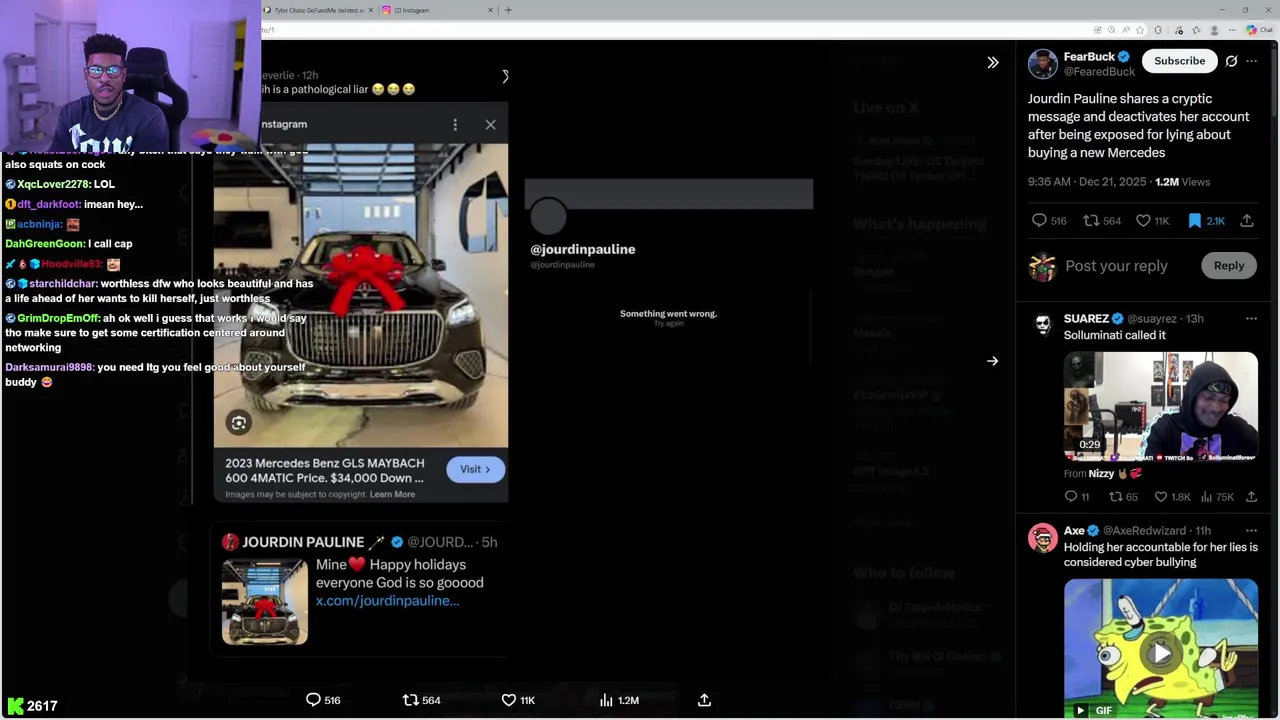Click the image search lens icon on the Maybach photo
This screenshot has height=720, width=1280.
click(x=239, y=423)
